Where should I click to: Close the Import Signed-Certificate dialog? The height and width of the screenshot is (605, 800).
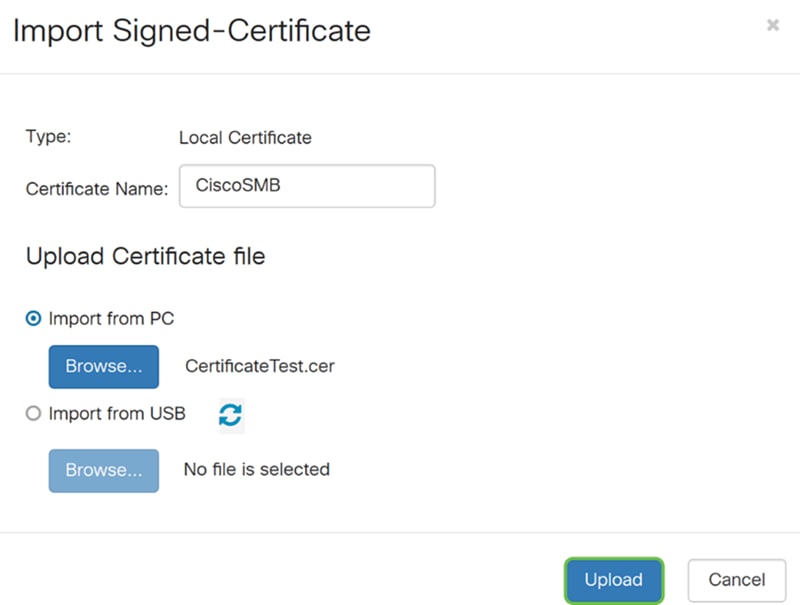(772, 25)
